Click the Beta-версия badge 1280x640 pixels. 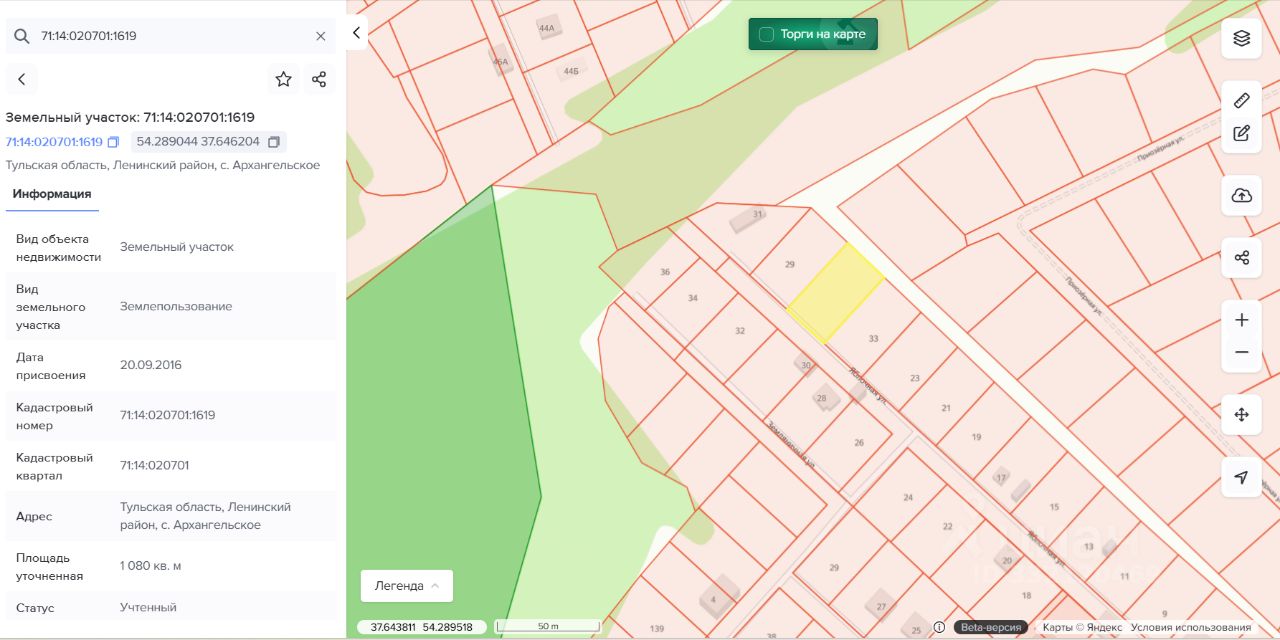click(990, 627)
